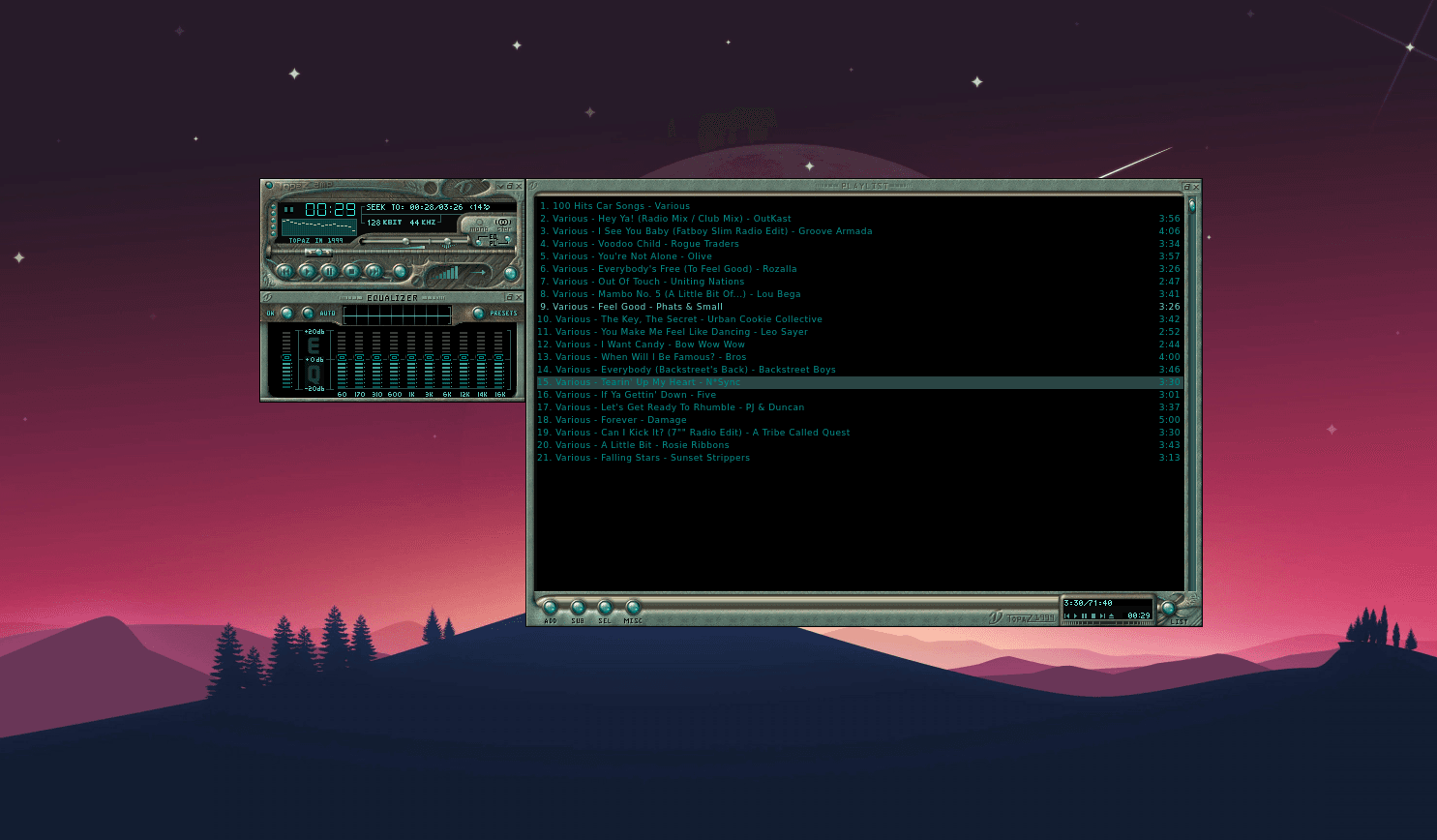Image resolution: width=1437 pixels, height=840 pixels.
Task: Select track "Voodoo Child - Rogue Traders"
Action: 859,244
